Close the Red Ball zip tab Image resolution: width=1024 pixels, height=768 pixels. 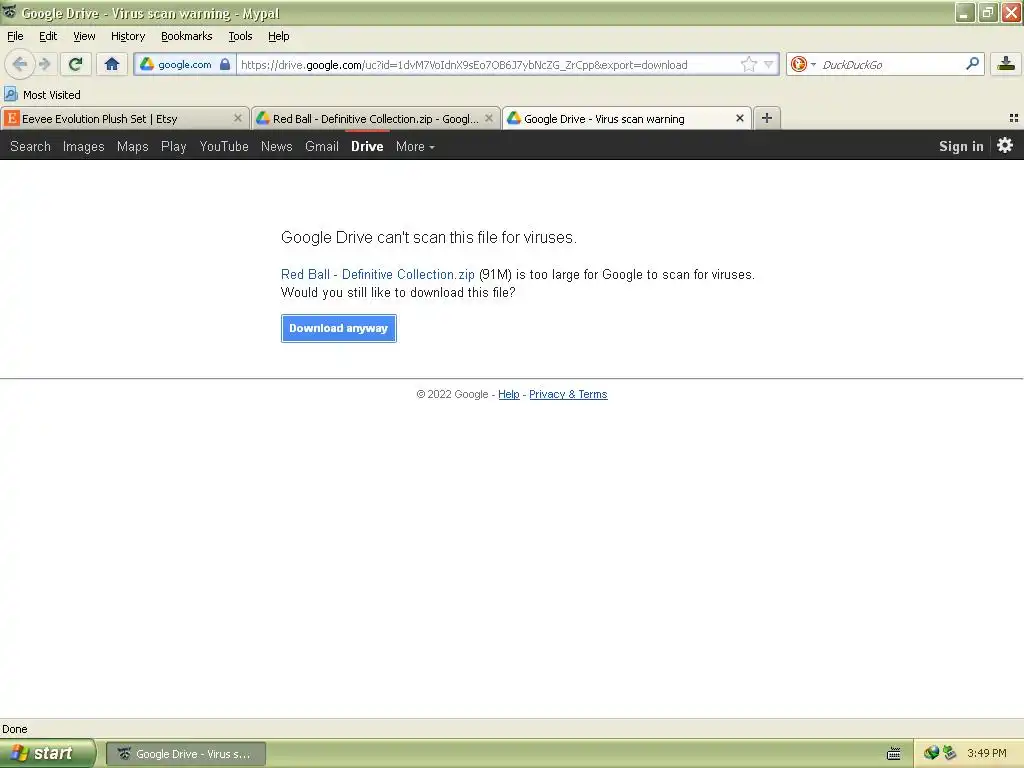pos(488,118)
